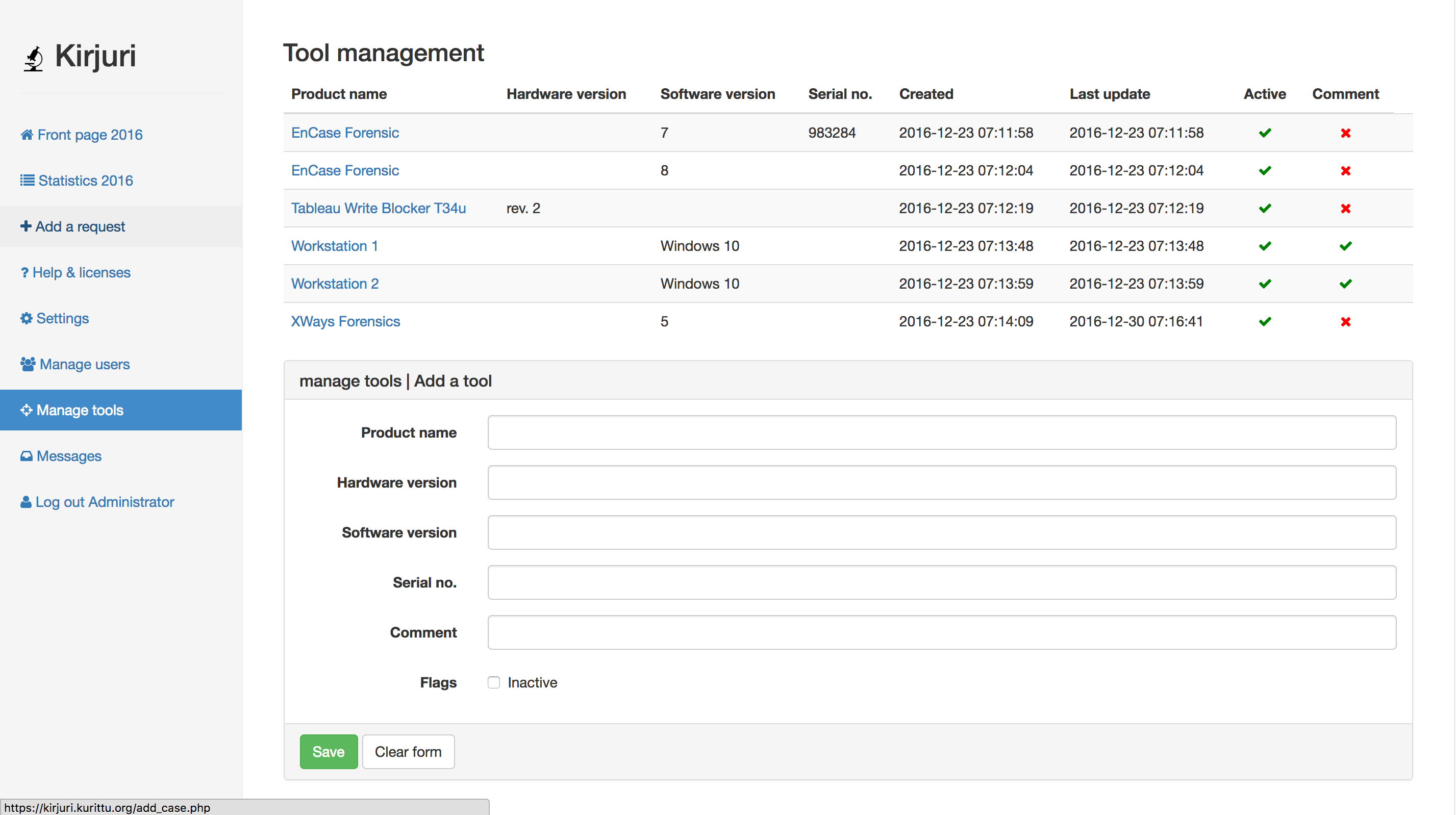1456x815 pixels.
Task: Open the Tableau Write Blocker T34u link
Action: click(x=378, y=208)
